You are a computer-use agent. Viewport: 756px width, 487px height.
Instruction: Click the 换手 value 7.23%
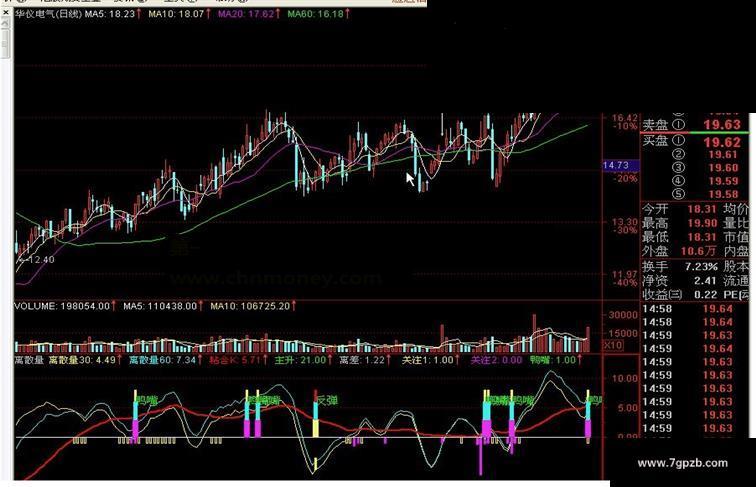click(x=702, y=266)
